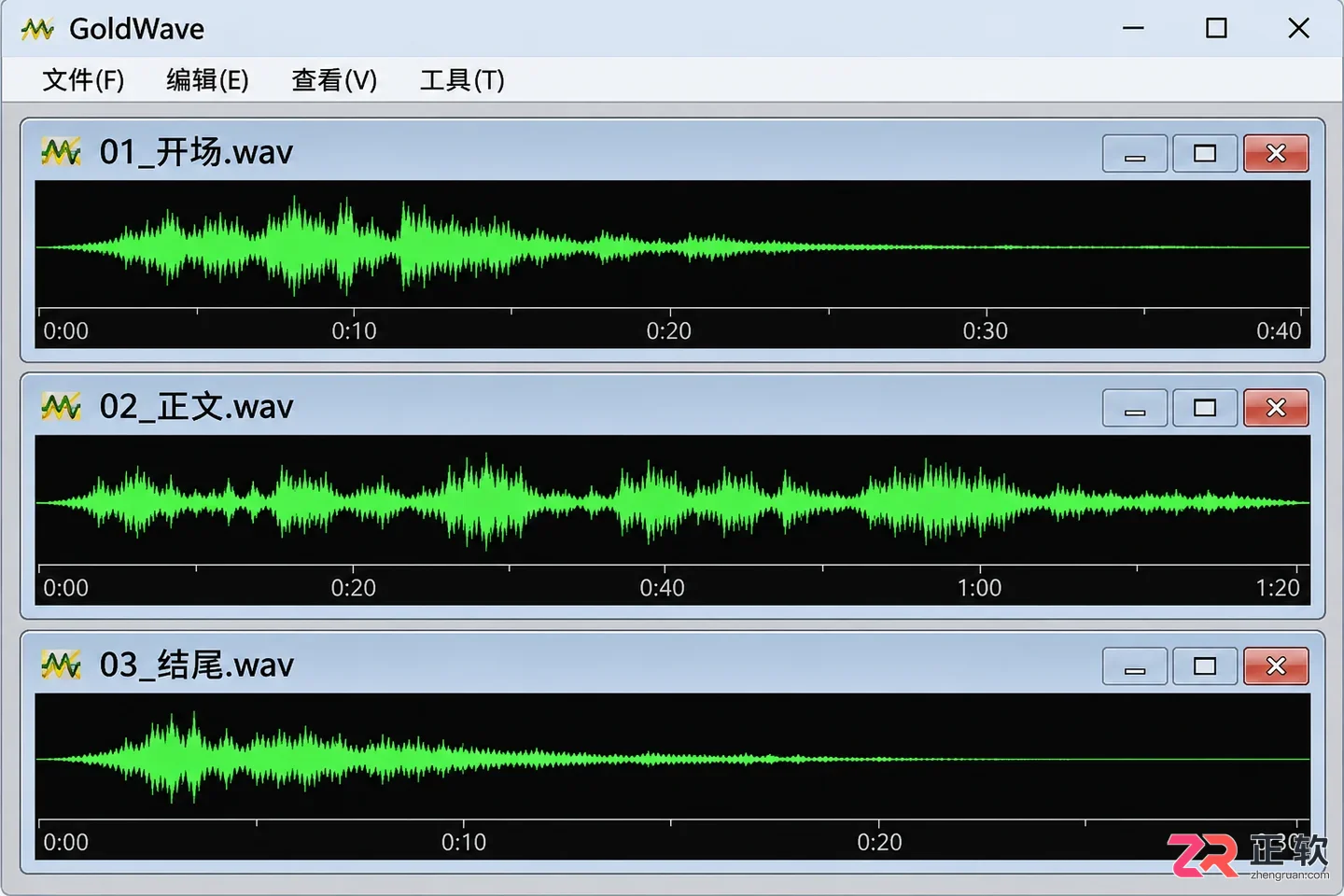Maximize the main GoldWave window
This screenshot has height=896, width=1344.
click(1216, 28)
